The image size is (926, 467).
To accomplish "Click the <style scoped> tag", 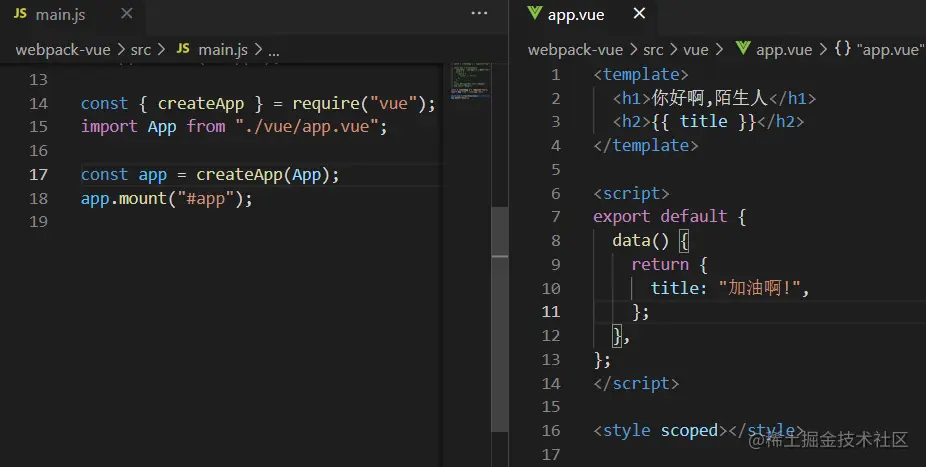I will tap(660, 431).
